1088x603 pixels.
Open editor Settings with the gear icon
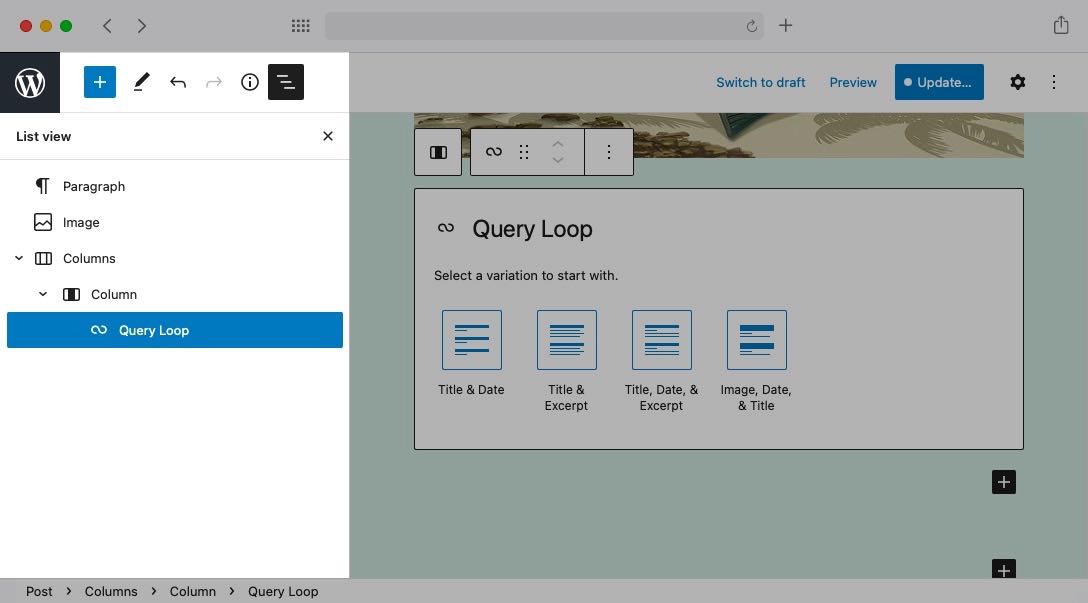(1017, 82)
